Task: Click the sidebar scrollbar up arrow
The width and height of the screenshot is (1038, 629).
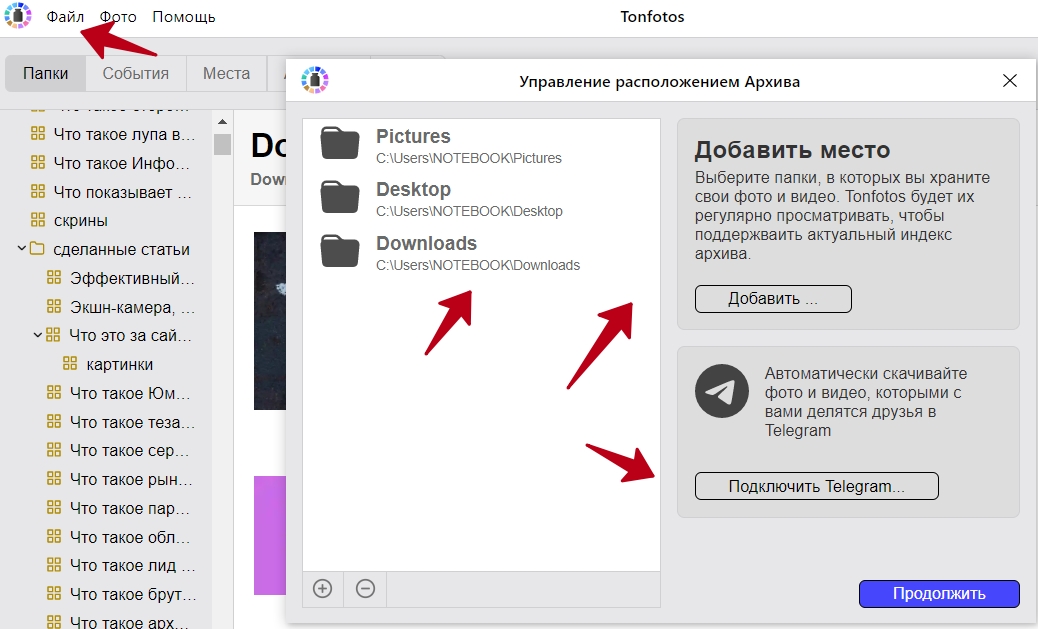Action: click(222, 122)
